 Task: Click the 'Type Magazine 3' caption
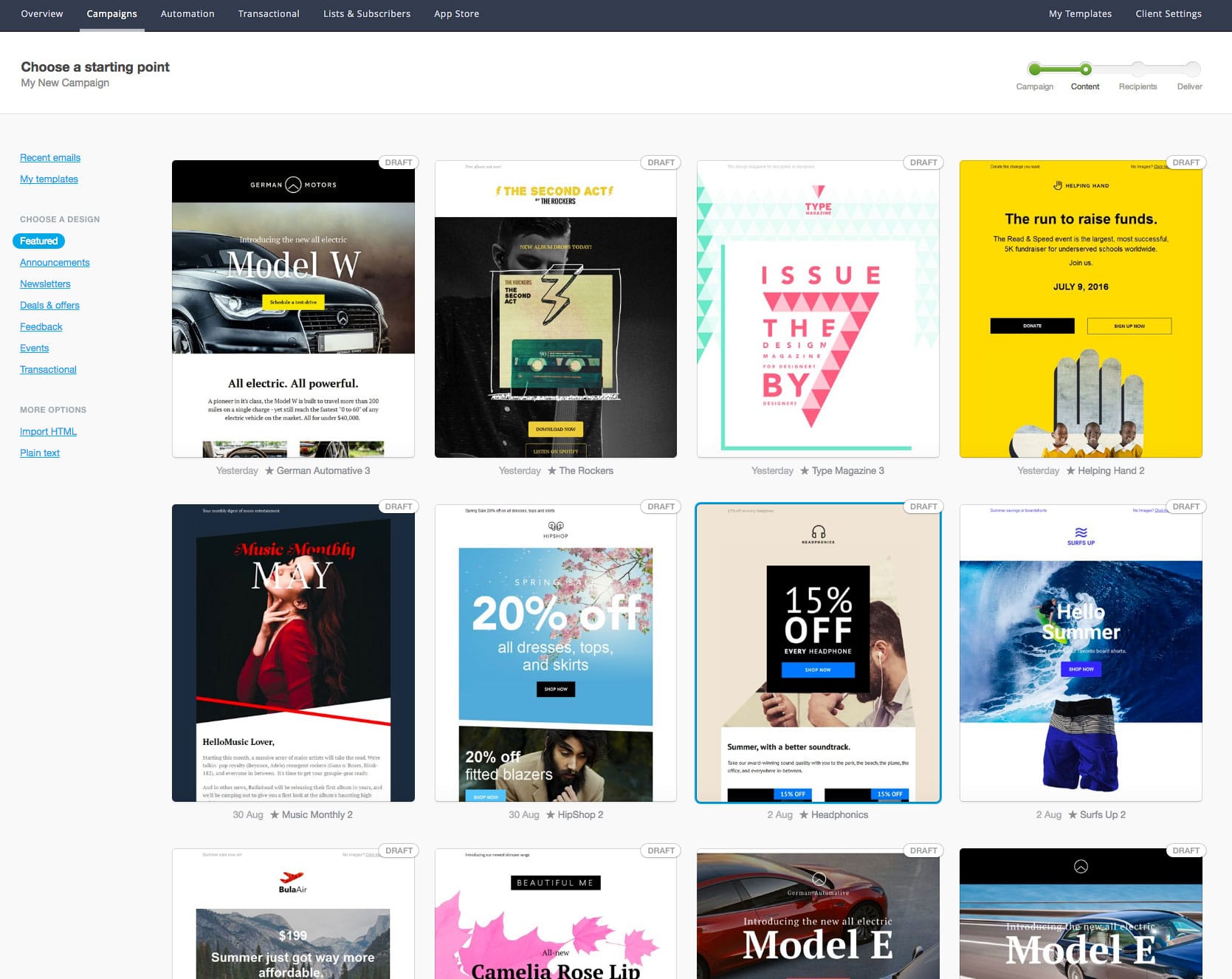(848, 470)
